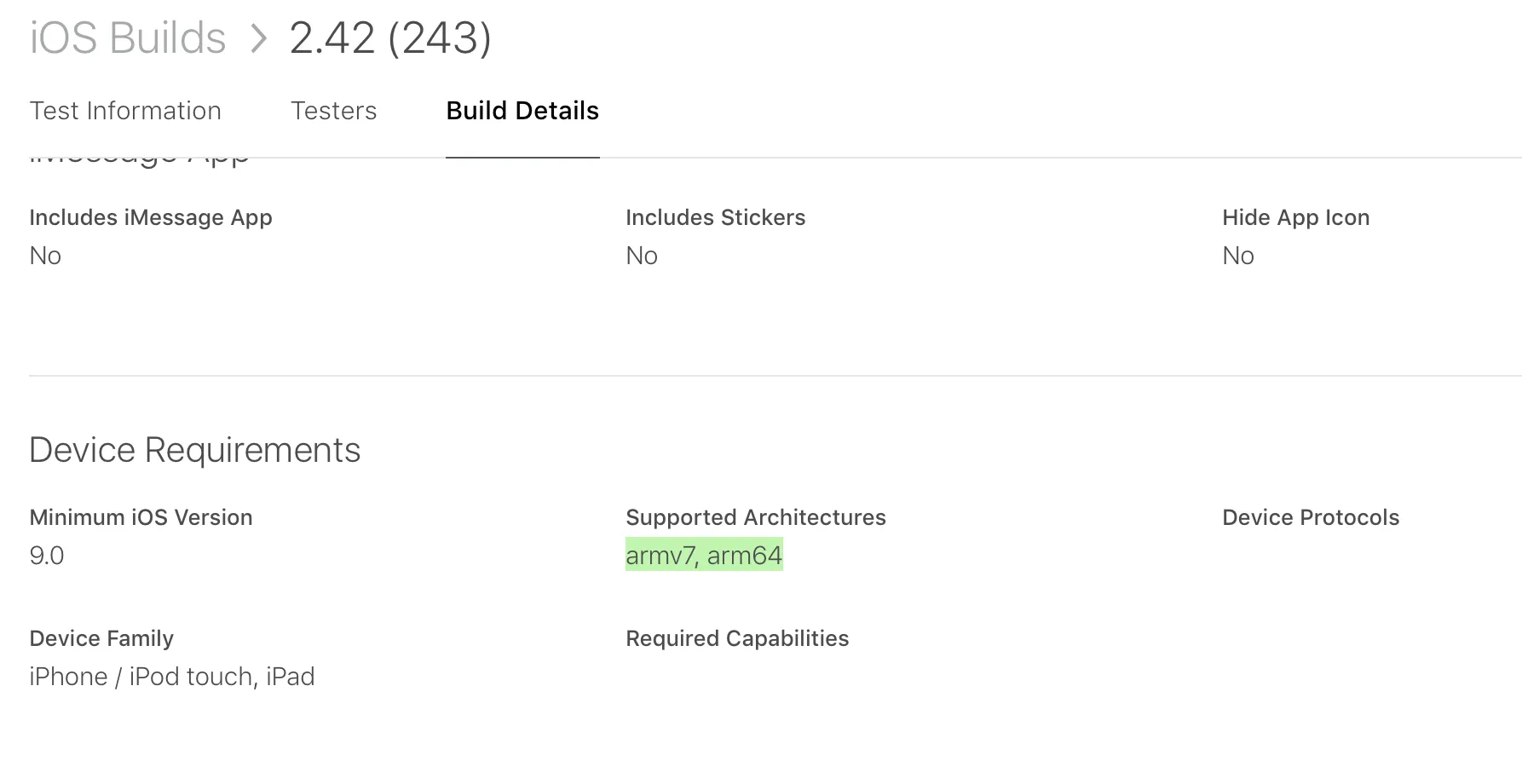Screen dimensions: 1522x784
Task: Go back to iOS Builds breadcrumb
Action: (x=128, y=38)
